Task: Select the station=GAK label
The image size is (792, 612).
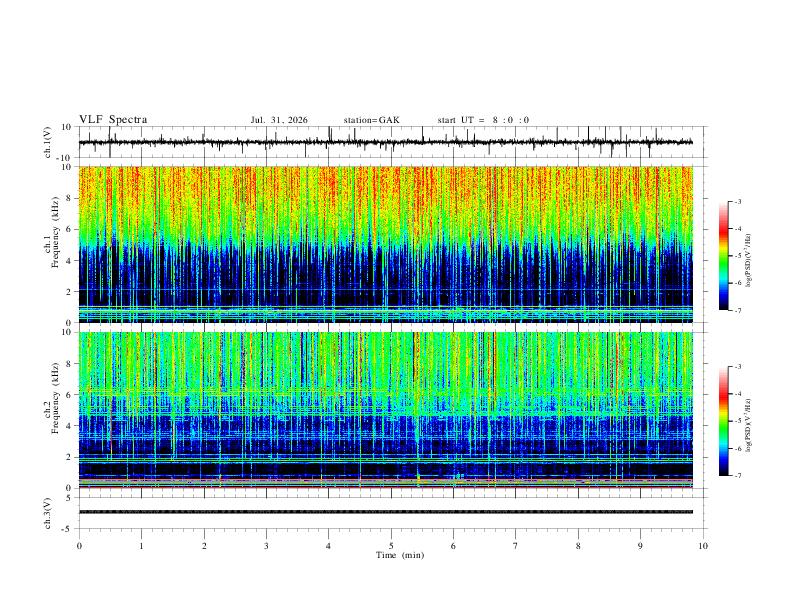Action: click(x=371, y=120)
